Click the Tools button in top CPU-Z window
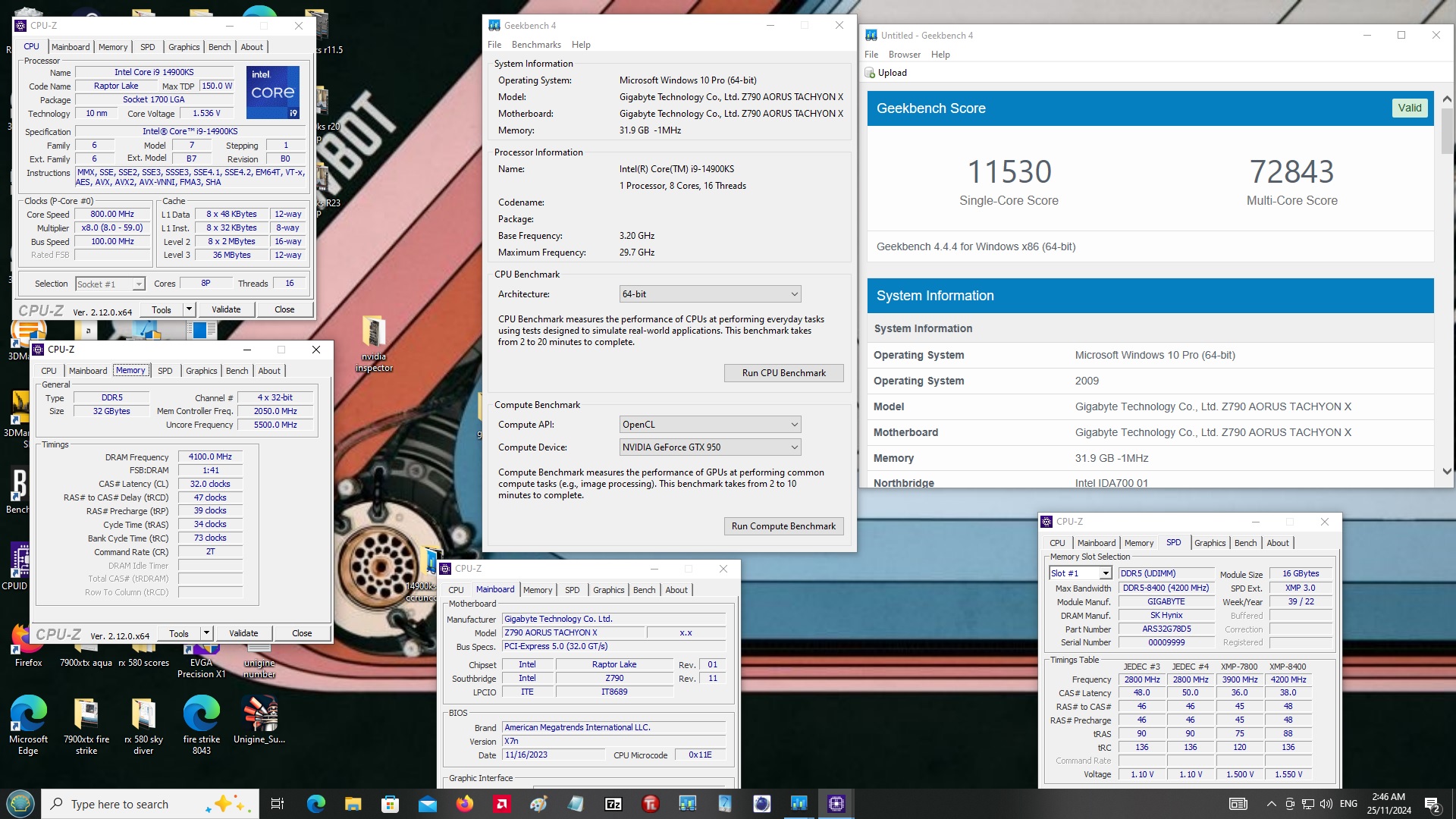Screen dimensions: 1456x819 tap(162, 309)
